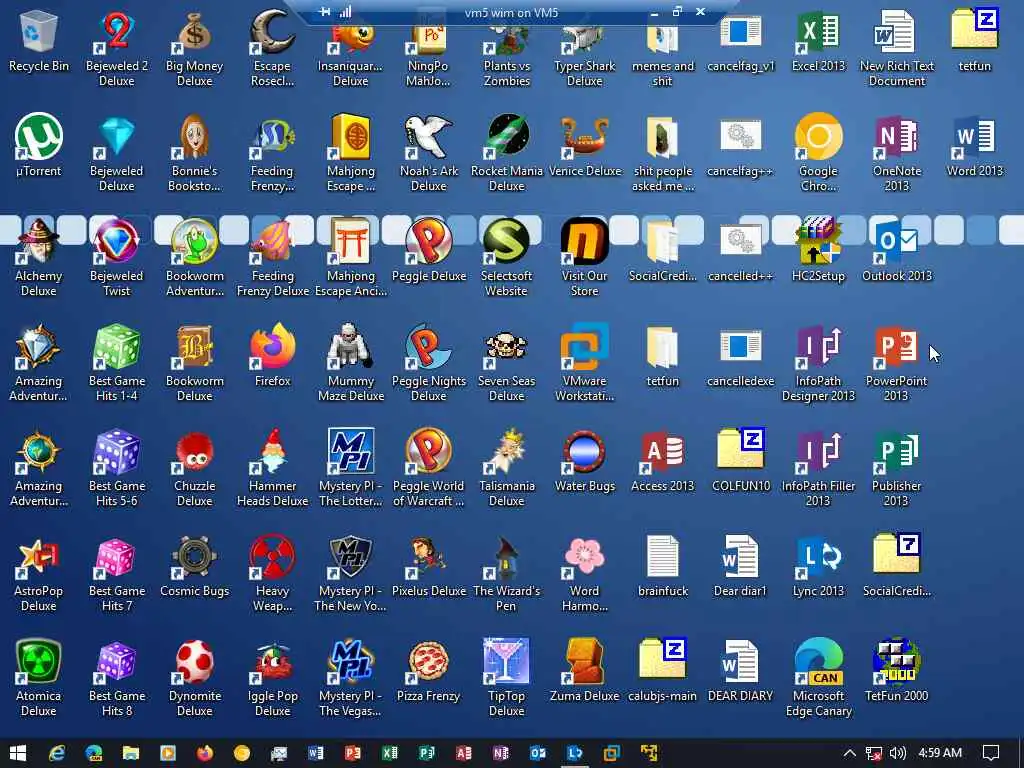
Task: Select the Peggle Nights Deluxe icon
Action: click(x=429, y=363)
